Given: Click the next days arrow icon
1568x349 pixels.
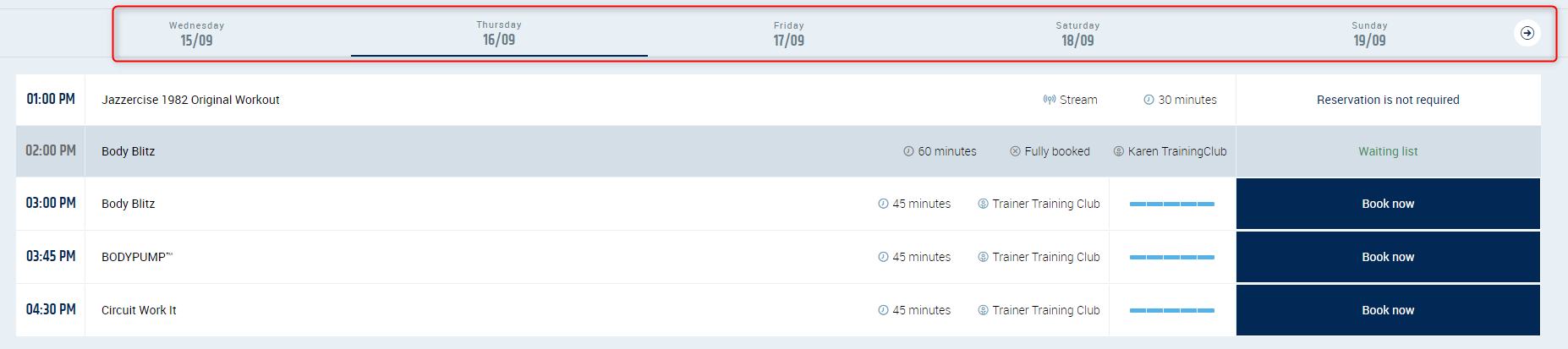Looking at the screenshot, I should click(x=1527, y=33).
